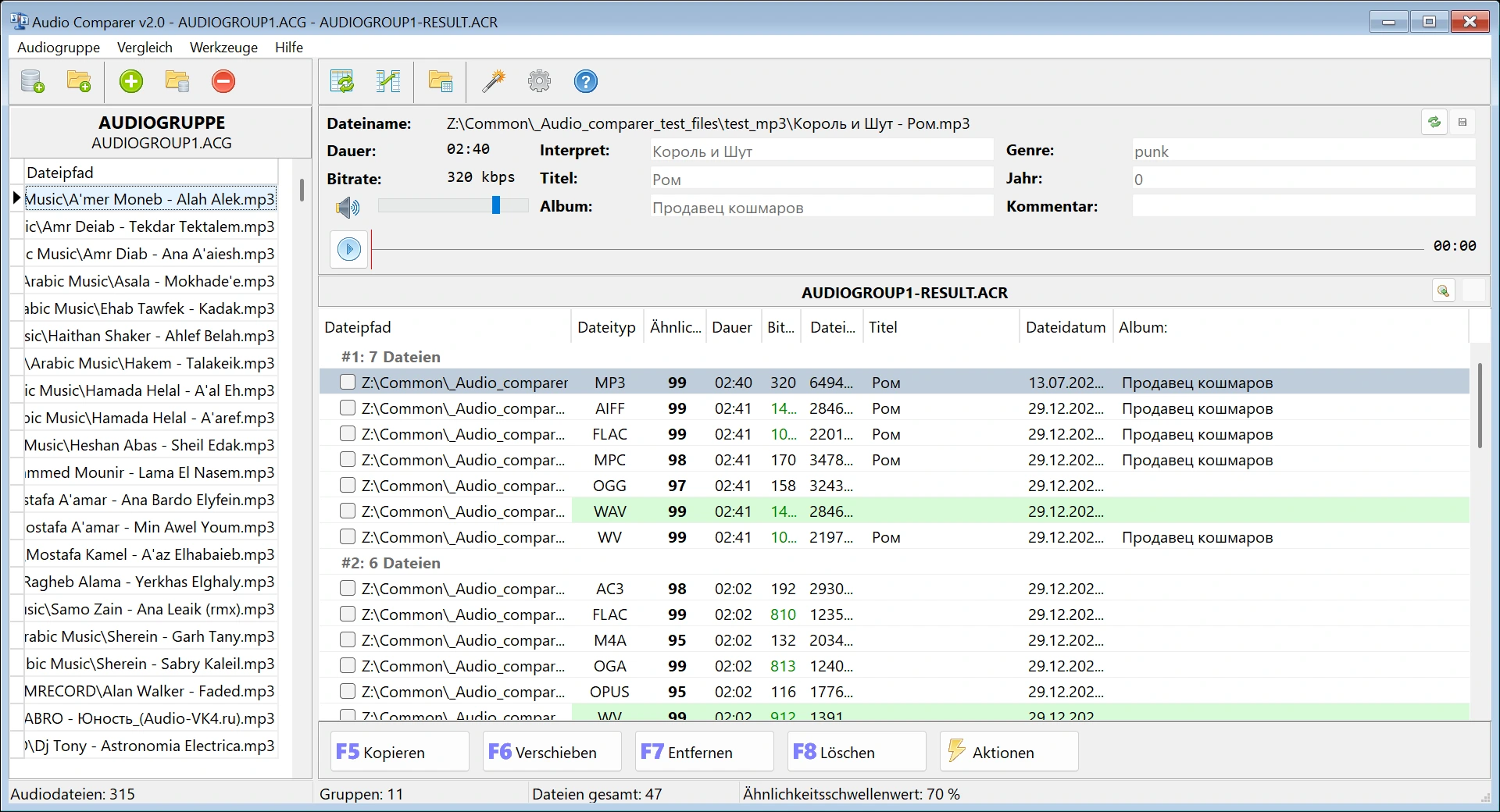This screenshot has height=812, width=1500.
Task: Click the Genre field showing punk
Action: [x=1304, y=151]
